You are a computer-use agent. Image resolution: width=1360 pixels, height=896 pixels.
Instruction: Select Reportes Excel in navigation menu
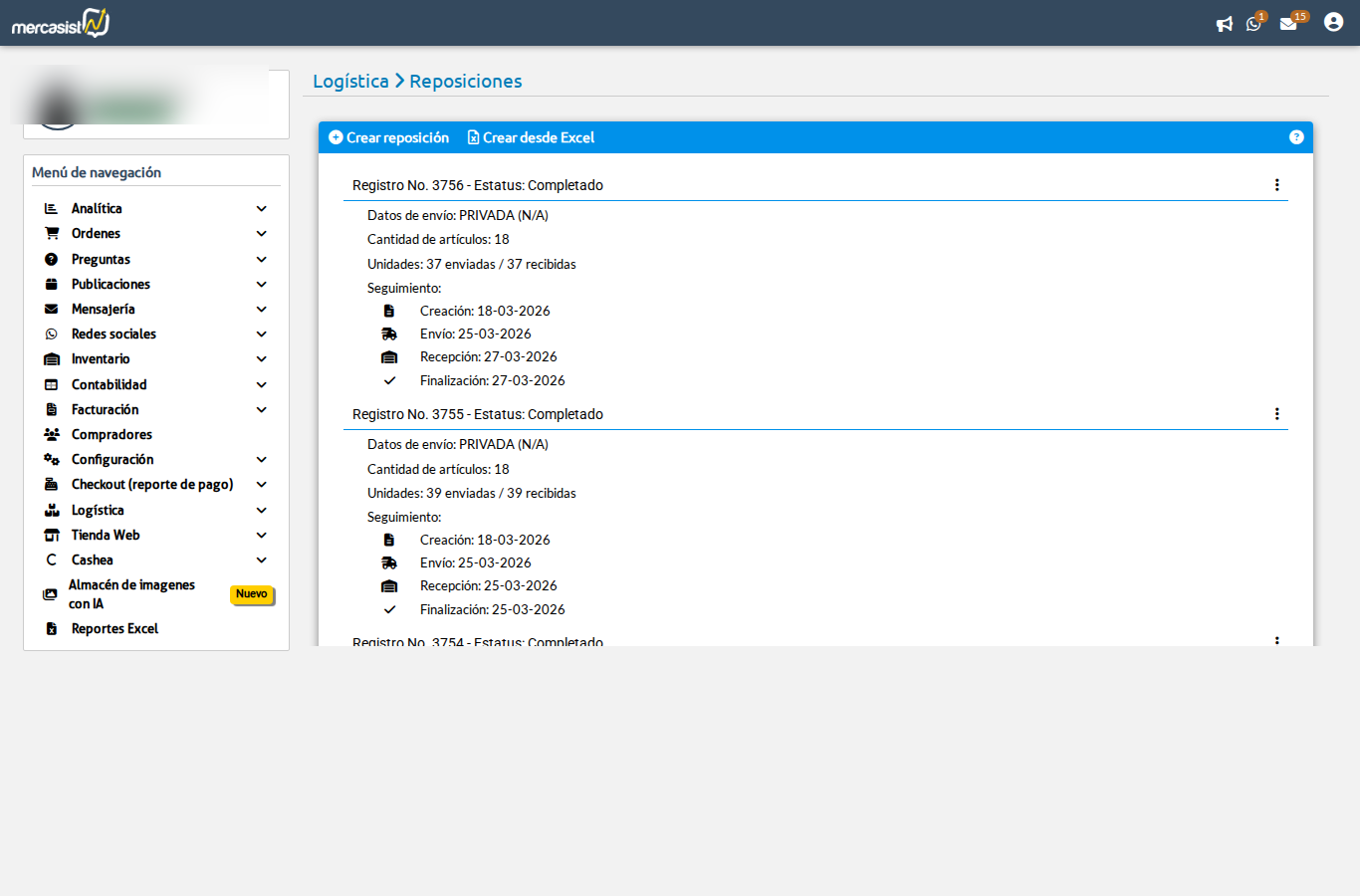(114, 629)
